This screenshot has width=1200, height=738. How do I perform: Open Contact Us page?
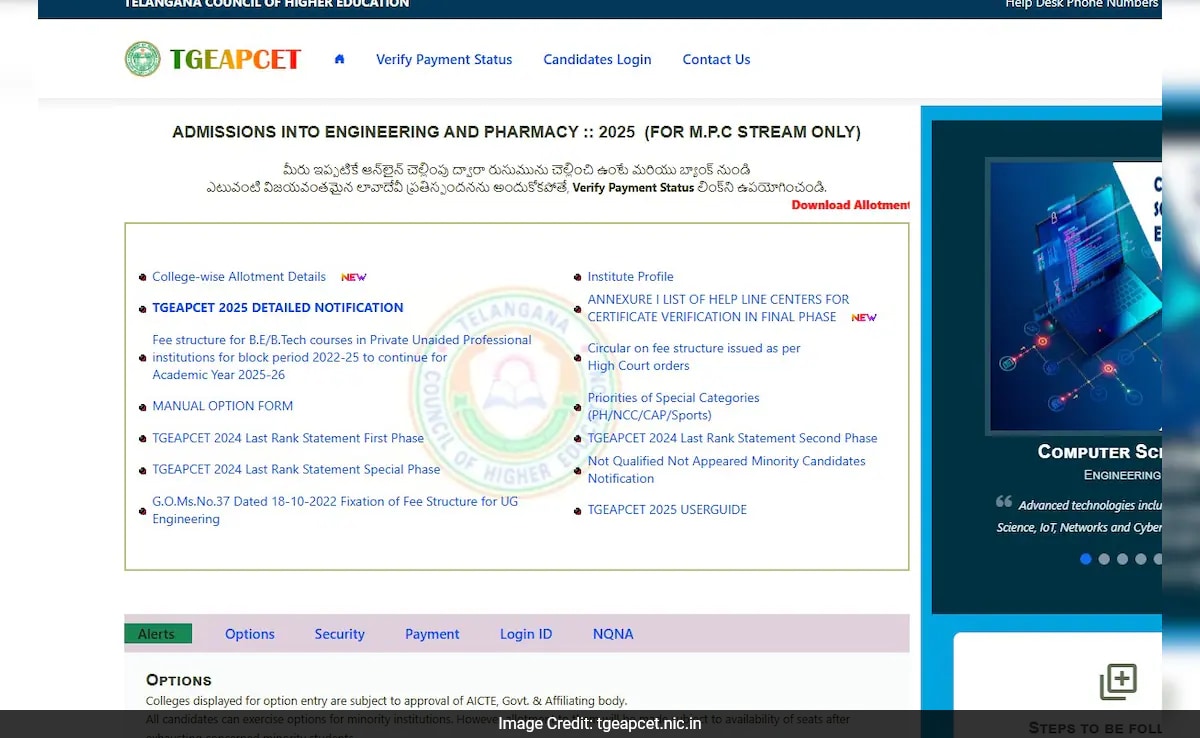click(716, 60)
